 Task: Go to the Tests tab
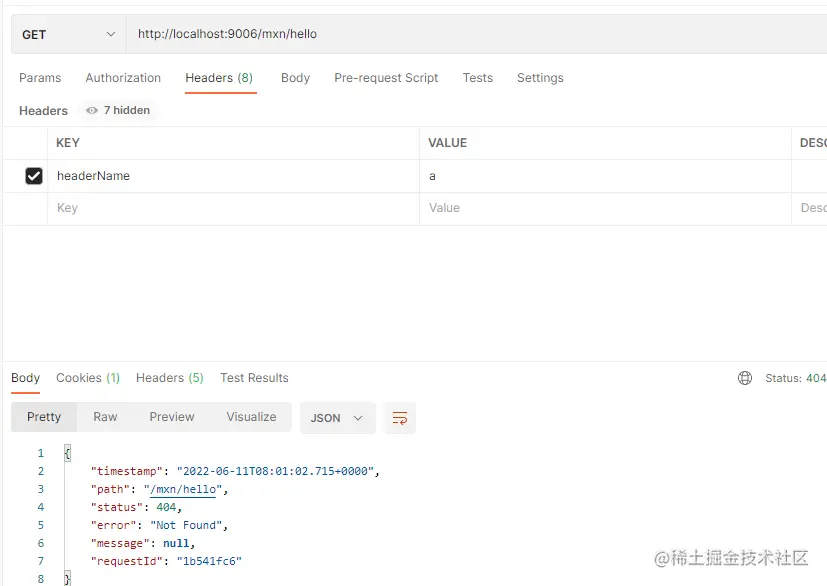478,78
